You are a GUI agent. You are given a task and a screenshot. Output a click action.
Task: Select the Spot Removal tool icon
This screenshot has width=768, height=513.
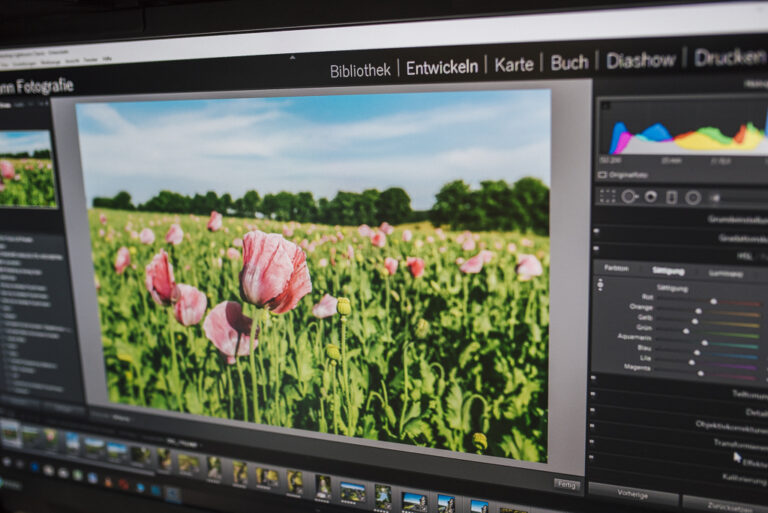coord(629,197)
